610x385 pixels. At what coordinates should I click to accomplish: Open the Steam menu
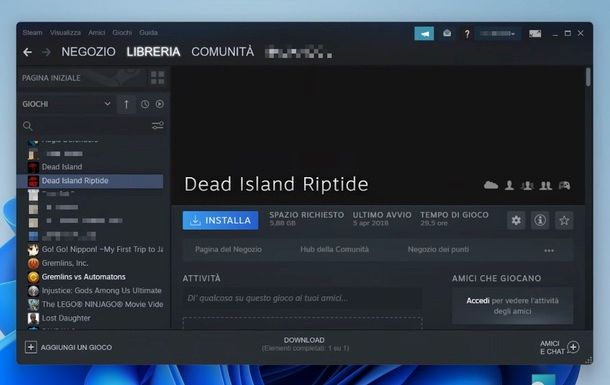32,33
